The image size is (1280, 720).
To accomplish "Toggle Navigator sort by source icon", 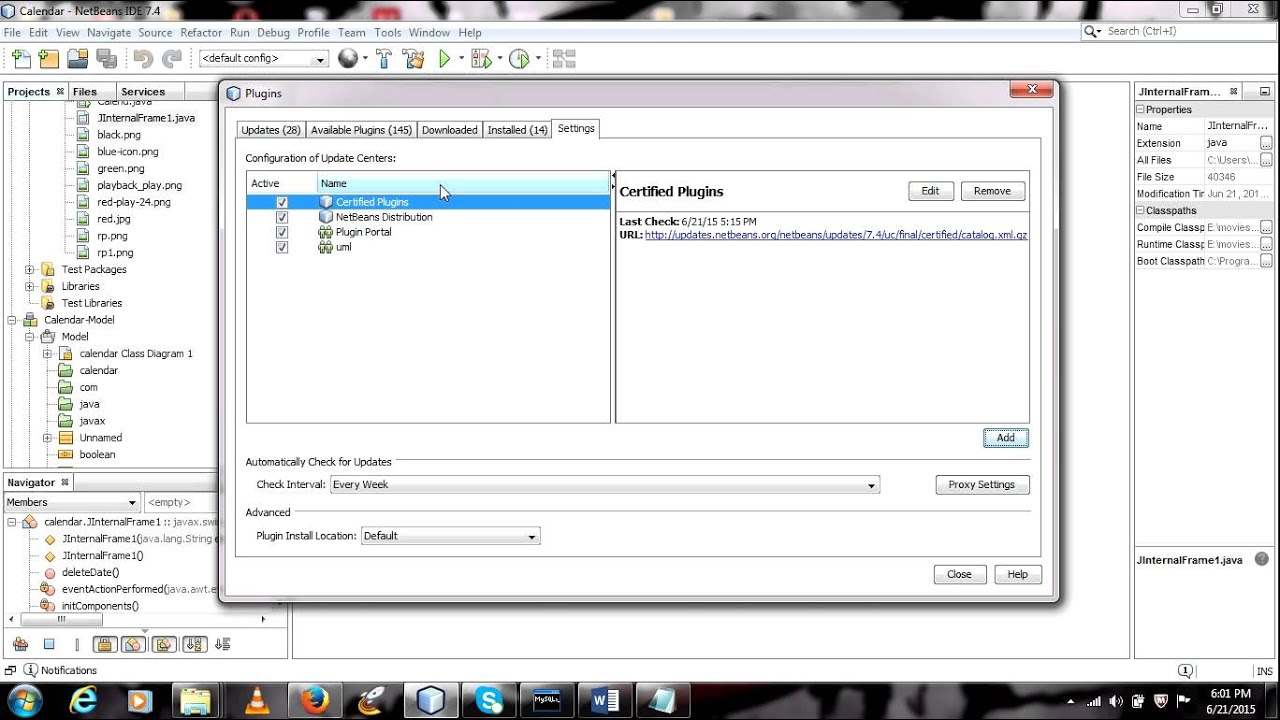I will (222, 644).
